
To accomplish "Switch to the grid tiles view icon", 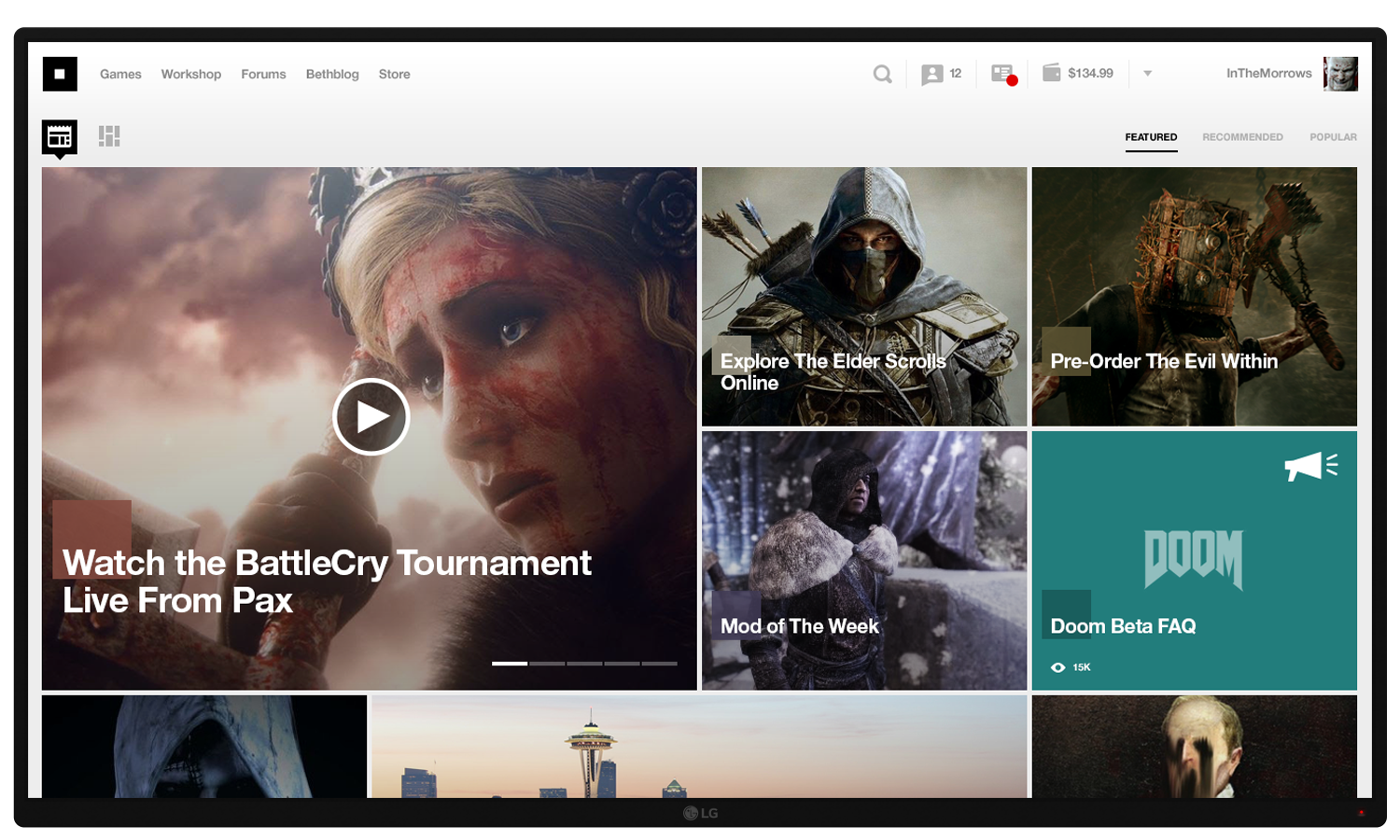I will click(x=109, y=136).
